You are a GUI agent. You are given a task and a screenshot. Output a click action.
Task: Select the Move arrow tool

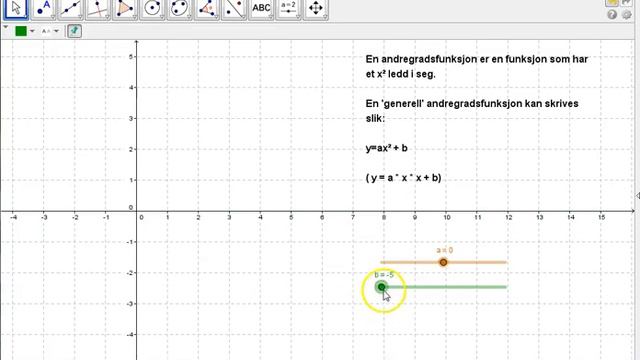pos(16,8)
